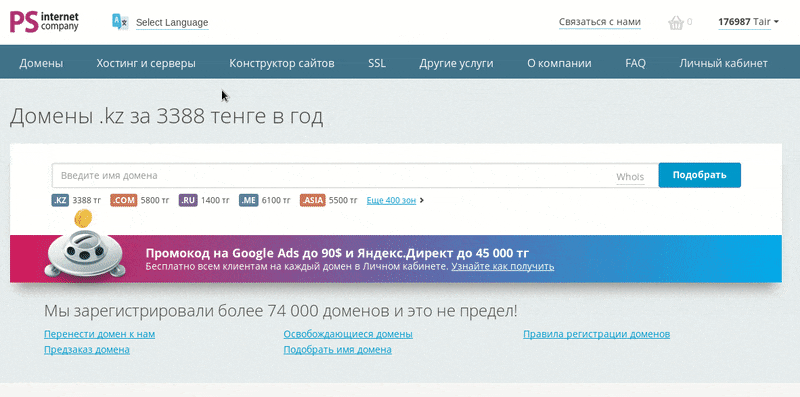Image resolution: width=800 pixels, height=397 pixels.
Task: Open the Подобрать имя домена link
Action: (338, 350)
